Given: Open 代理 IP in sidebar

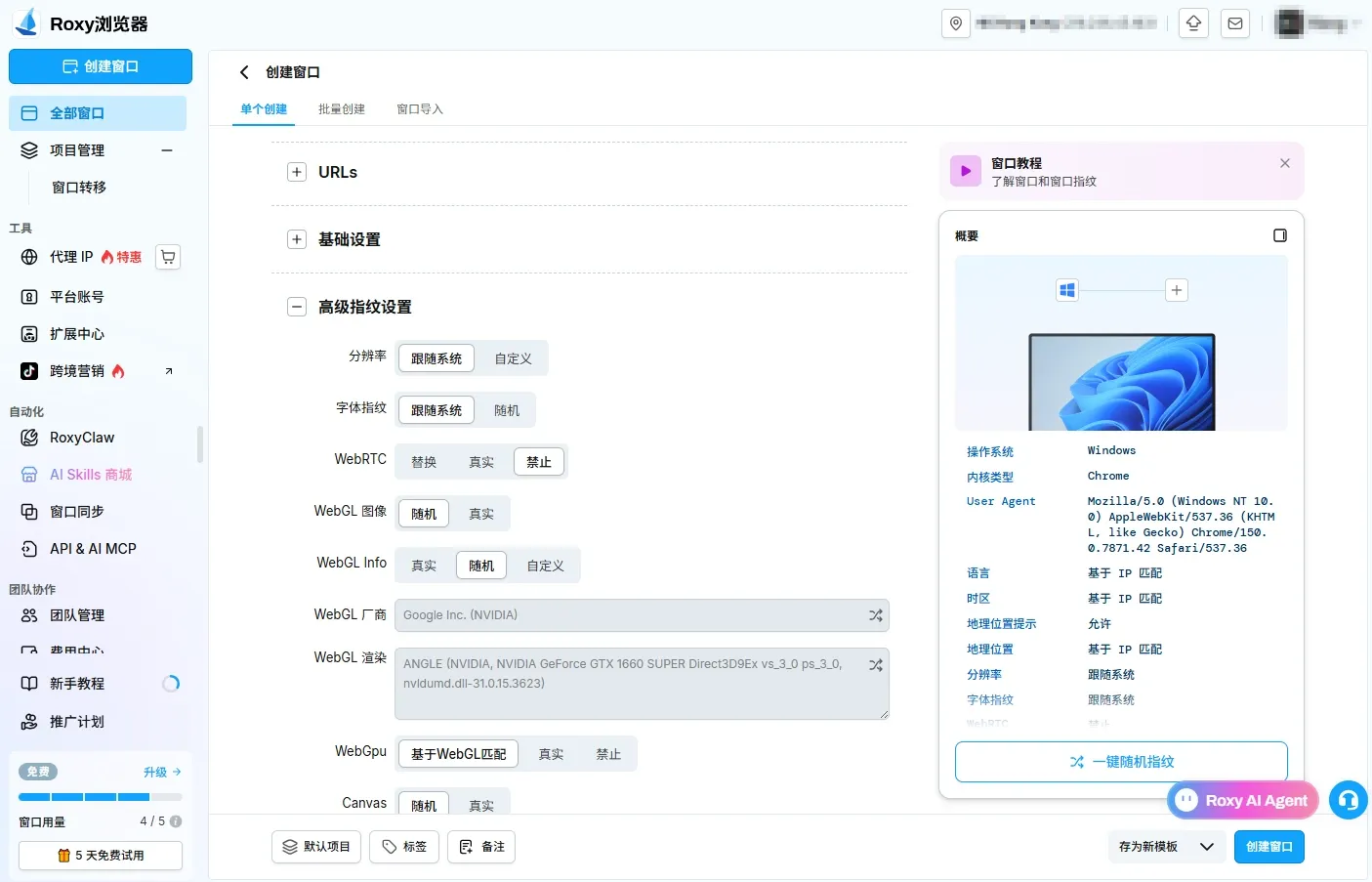Looking at the screenshot, I should tap(71, 257).
